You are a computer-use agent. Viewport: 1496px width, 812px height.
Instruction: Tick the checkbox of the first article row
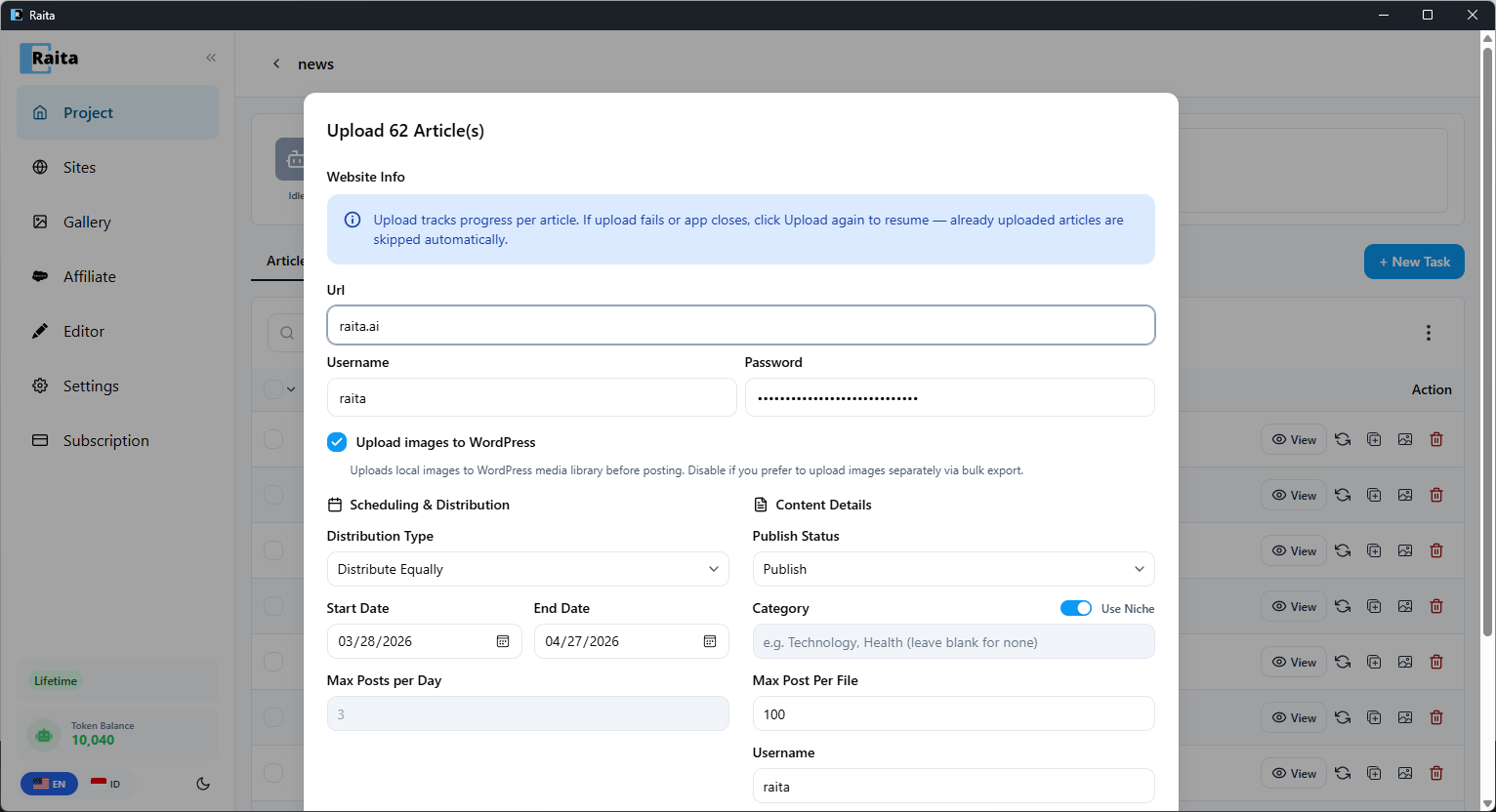click(x=273, y=439)
